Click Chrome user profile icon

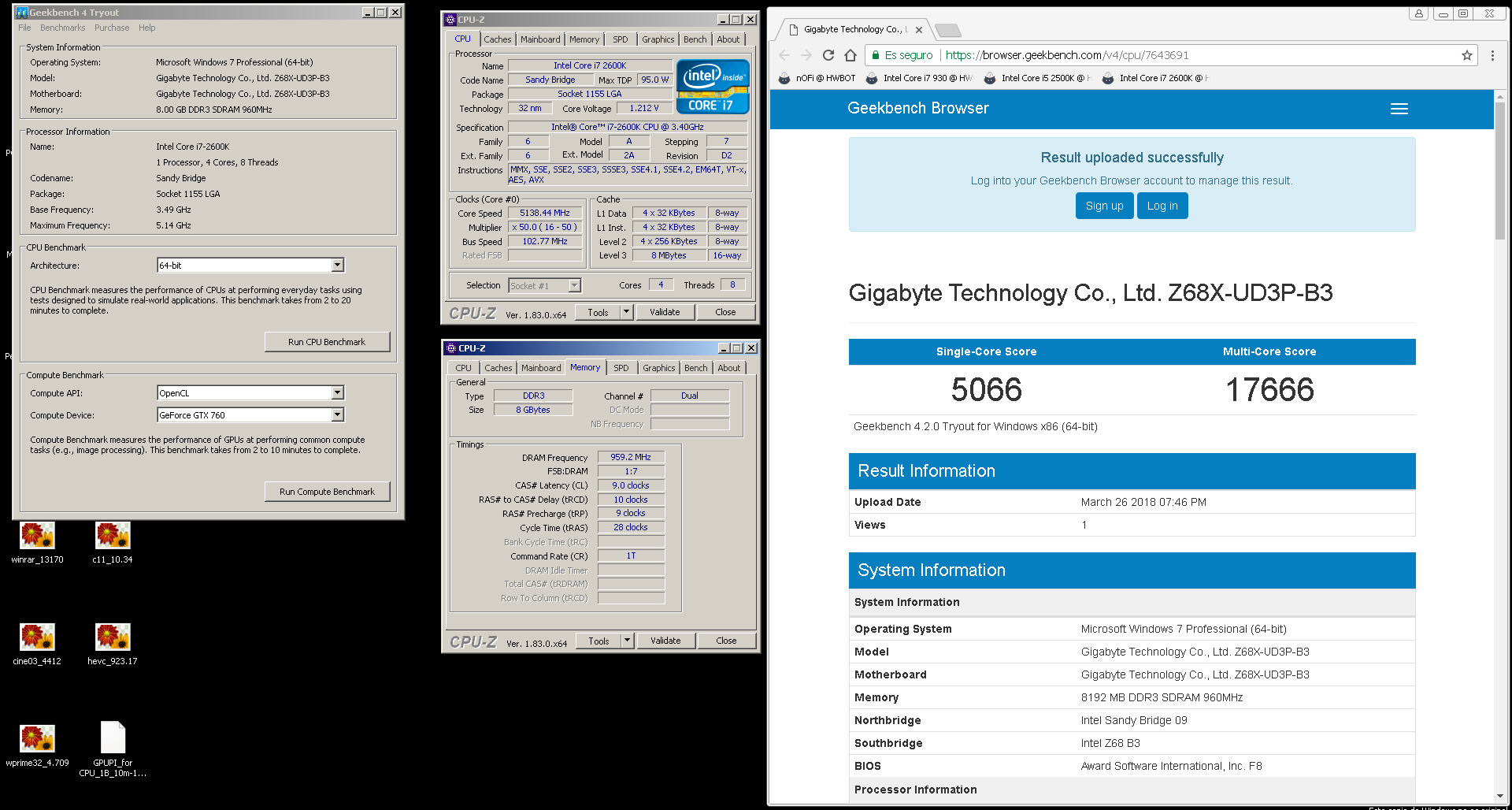tap(1418, 13)
